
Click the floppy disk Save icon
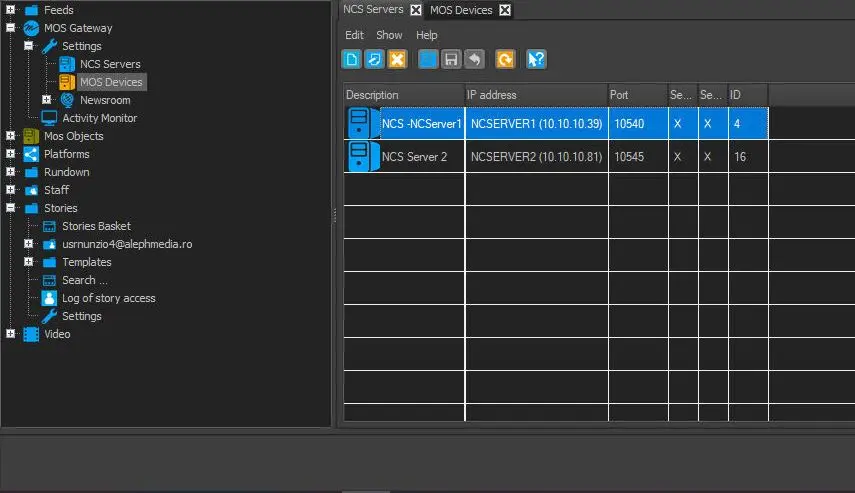(451, 60)
